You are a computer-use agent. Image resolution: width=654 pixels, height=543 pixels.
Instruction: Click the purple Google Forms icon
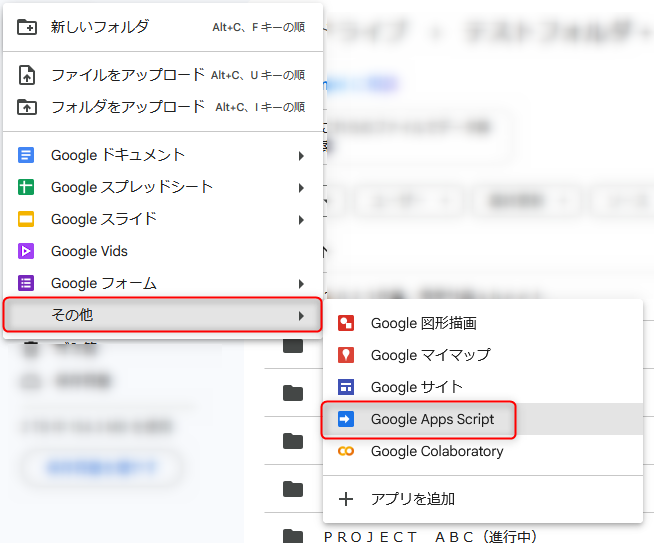click(x=26, y=283)
